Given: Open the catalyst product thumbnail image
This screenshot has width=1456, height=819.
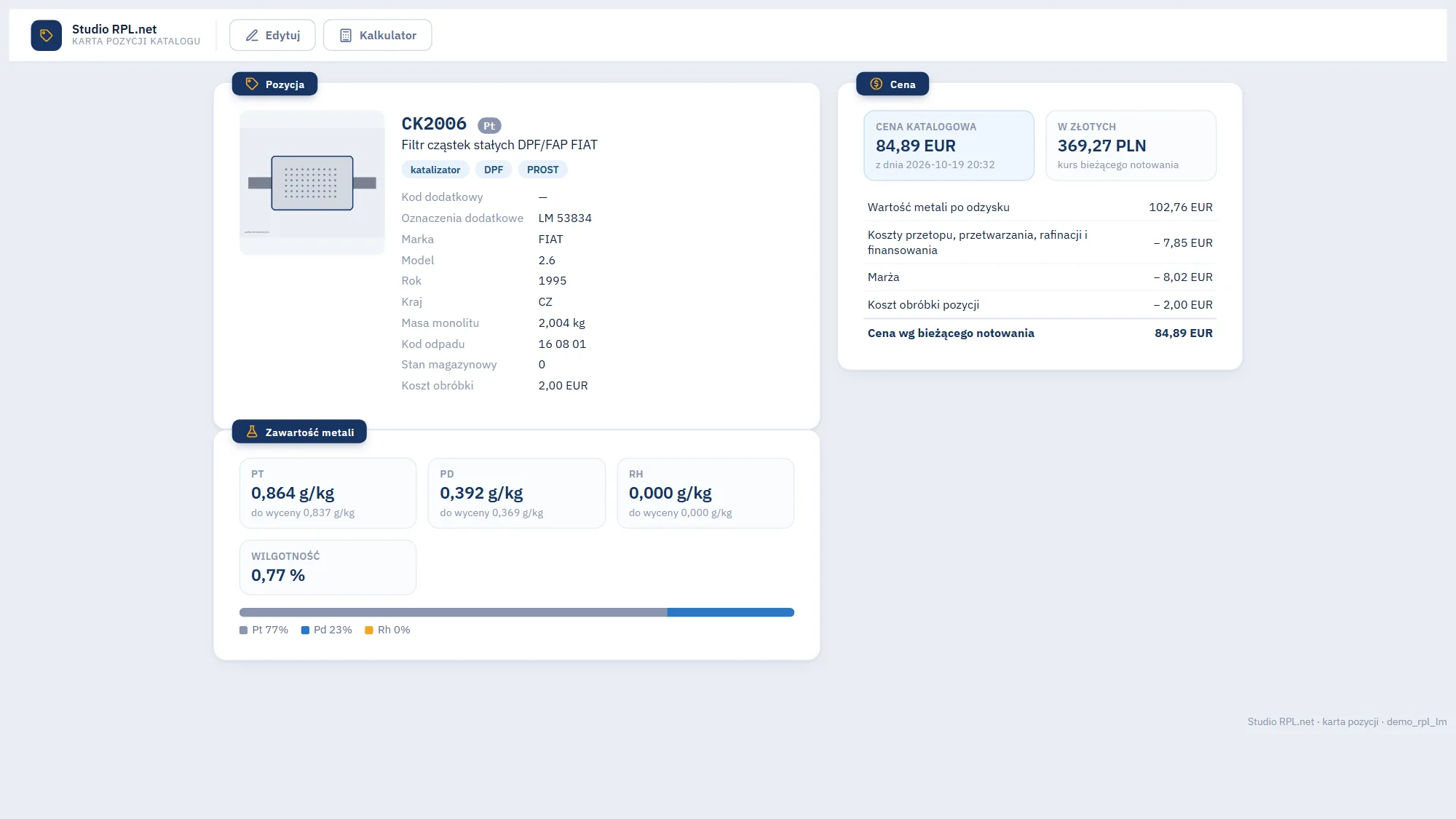Looking at the screenshot, I should [x=312, y=183].
